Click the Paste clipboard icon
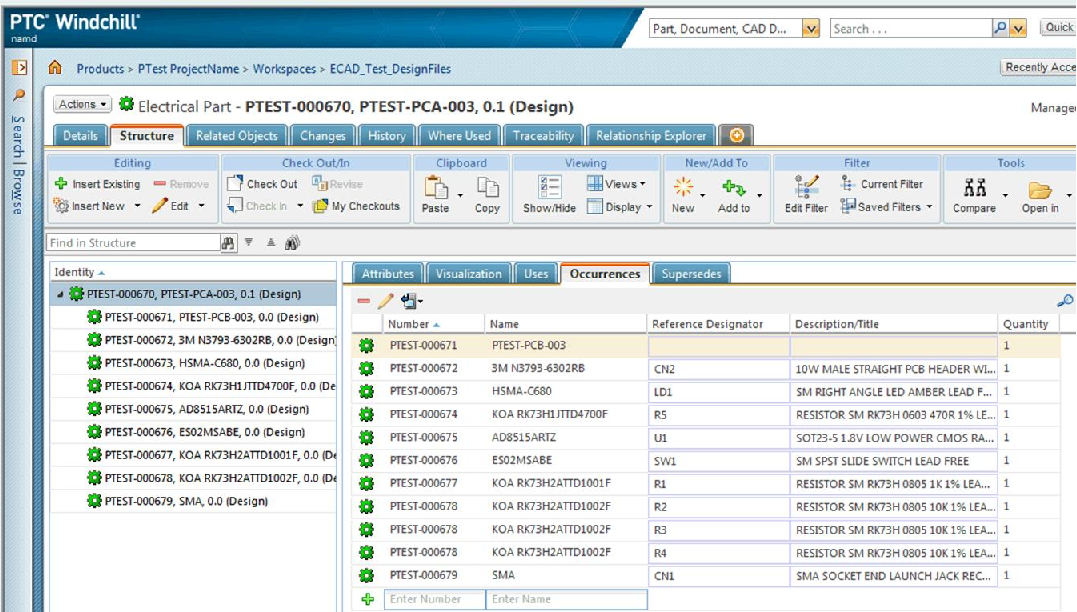1077x612 pixels. click(x=436, y=188)
